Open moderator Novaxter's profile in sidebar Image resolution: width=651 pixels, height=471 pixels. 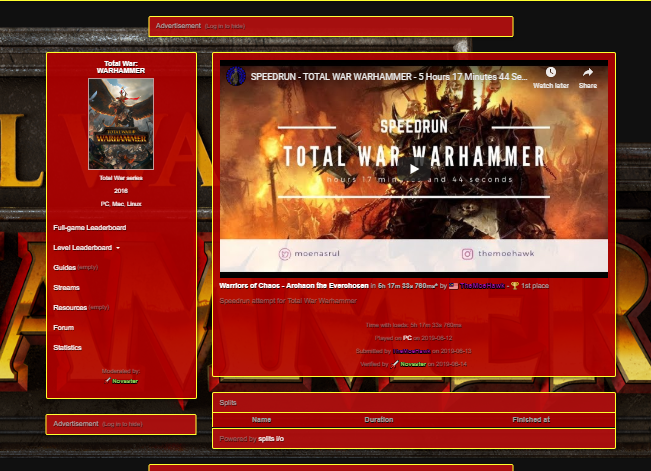point(125,381)
